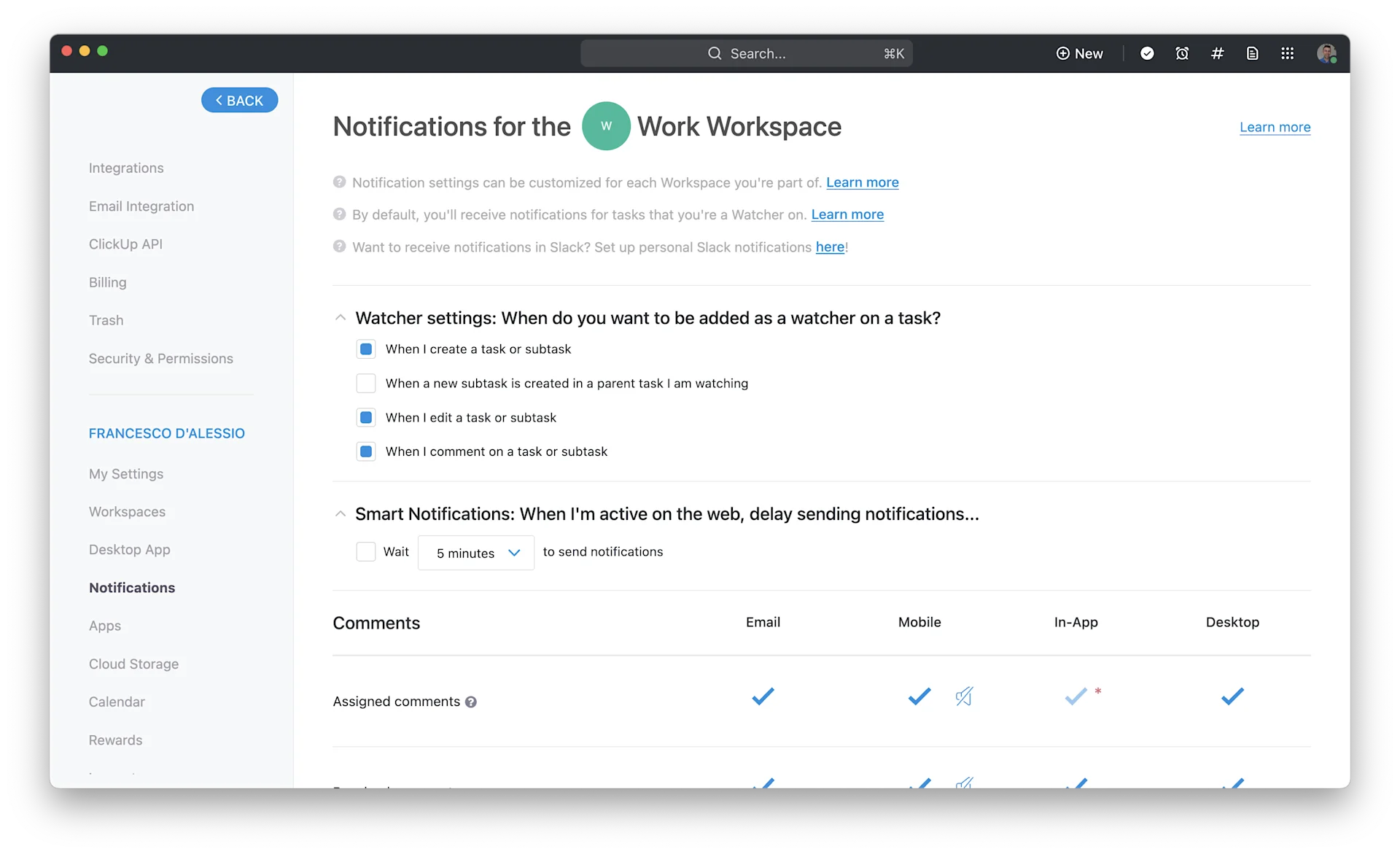This screenshot has height=854, width=1400.
Task: Click the question icon beside Watcher default info
Action: click(339, 214)
